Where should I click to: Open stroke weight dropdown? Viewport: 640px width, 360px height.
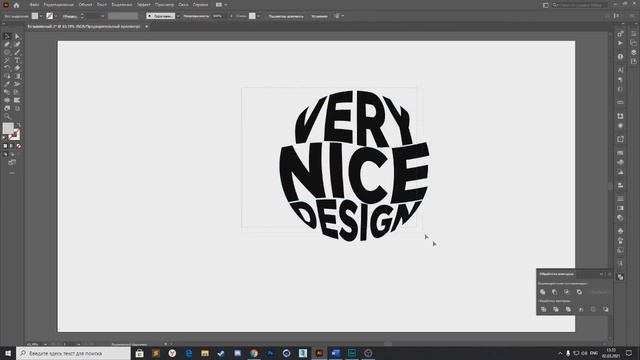coord(102,16)
